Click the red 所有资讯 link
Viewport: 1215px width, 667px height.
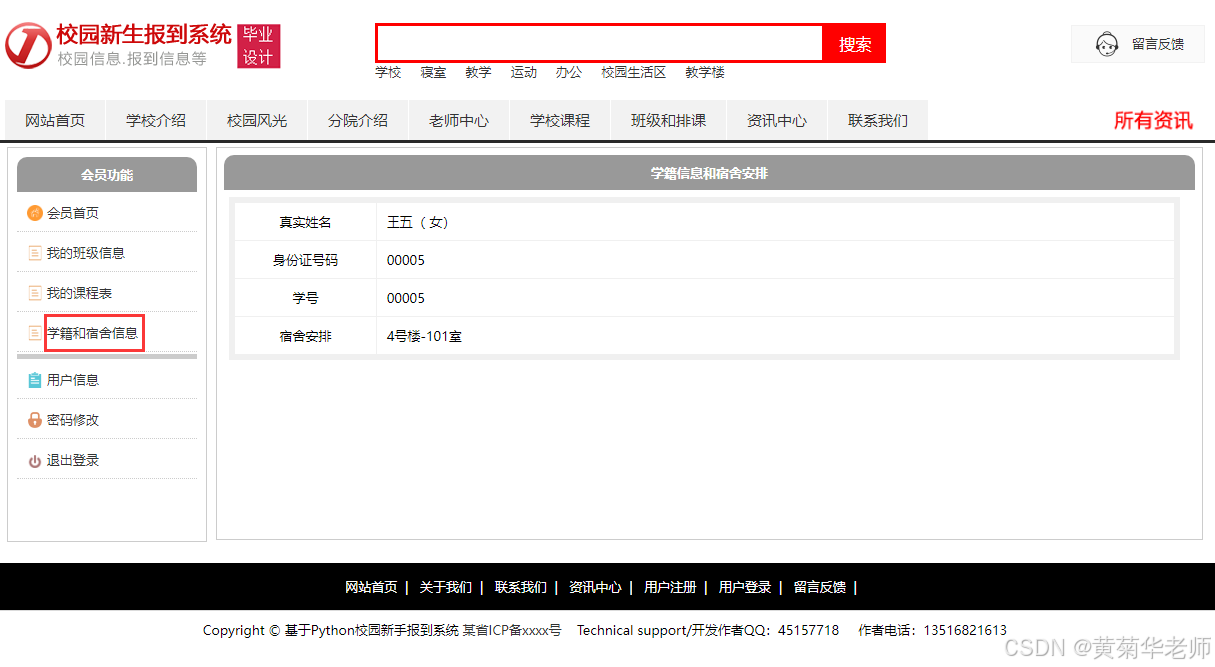tap(1153, 120)
